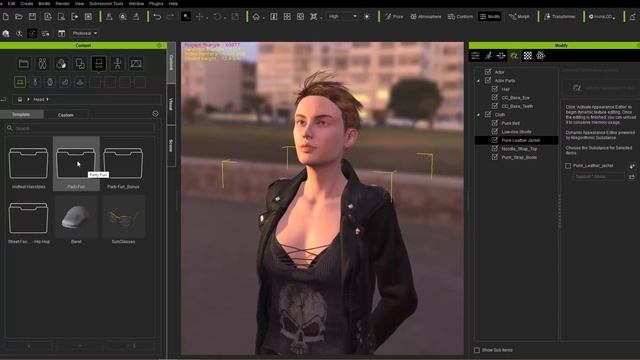Image resolution: width=640 pixels, height=360 pixels.
Task: Collapse the Cloth tree node
Action: [478, 115]
